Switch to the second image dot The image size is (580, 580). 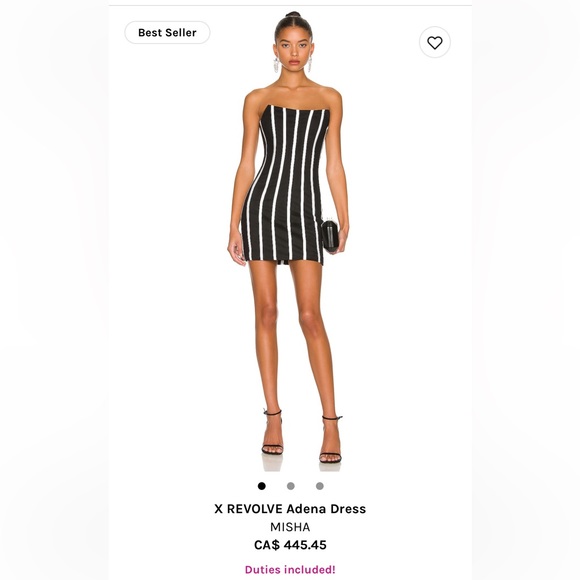pos(291,486)
